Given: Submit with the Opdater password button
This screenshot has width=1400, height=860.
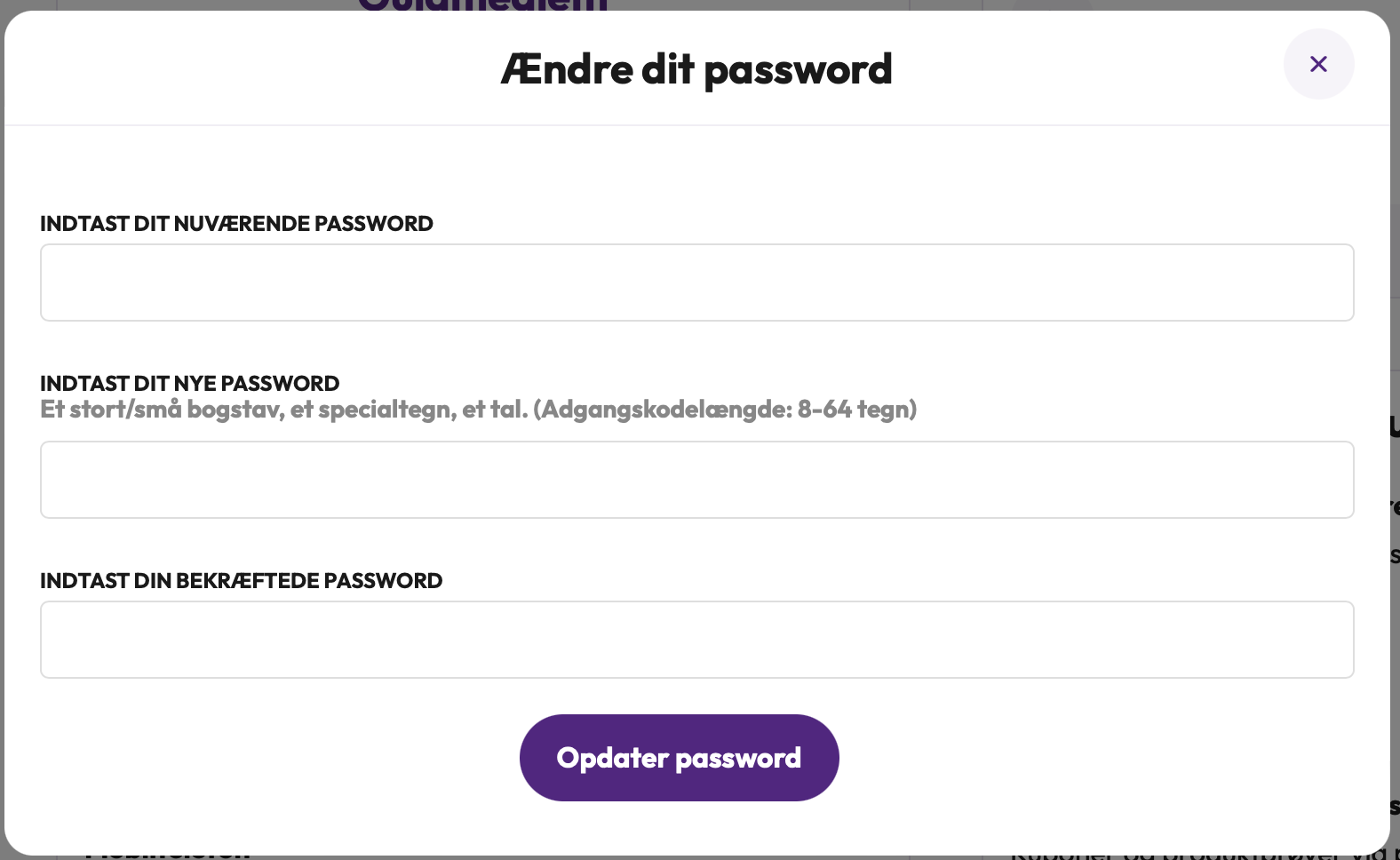Looking at the screenshot, I should tap(679, 758).
